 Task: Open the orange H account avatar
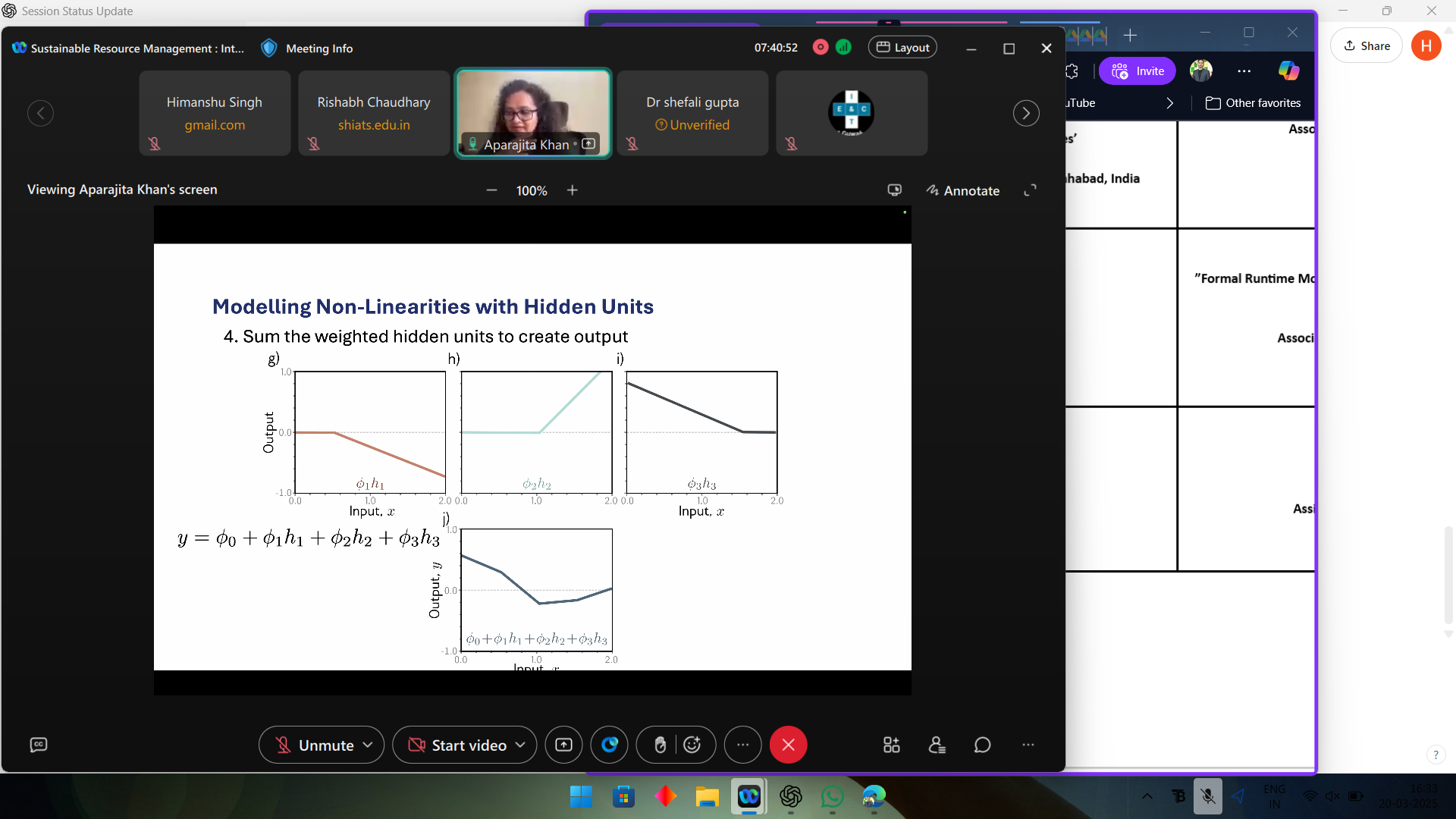(x=1426, y=45)
